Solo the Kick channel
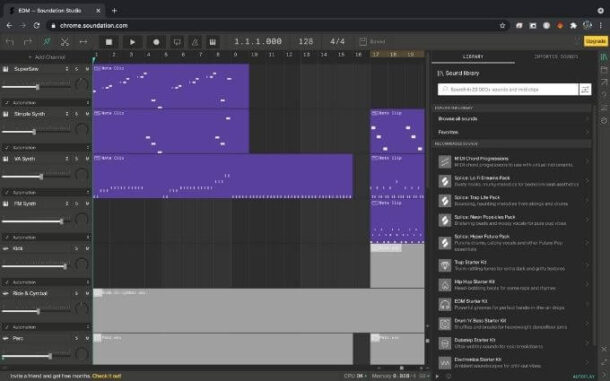Screen dimensions: 610x381 pos(77,248)
